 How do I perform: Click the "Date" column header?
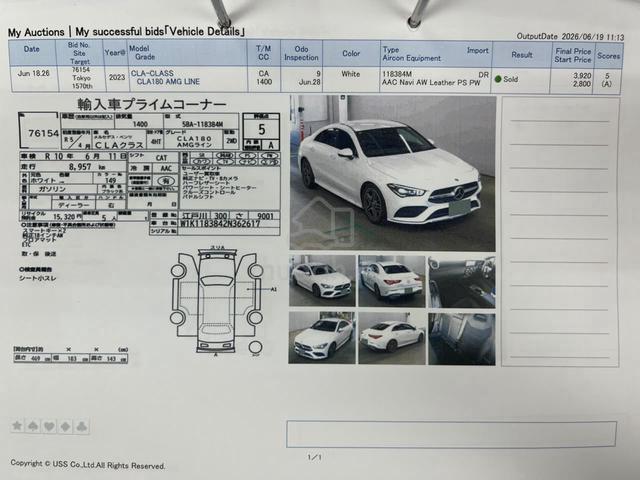pyautogui.click(x=31, y=49)
